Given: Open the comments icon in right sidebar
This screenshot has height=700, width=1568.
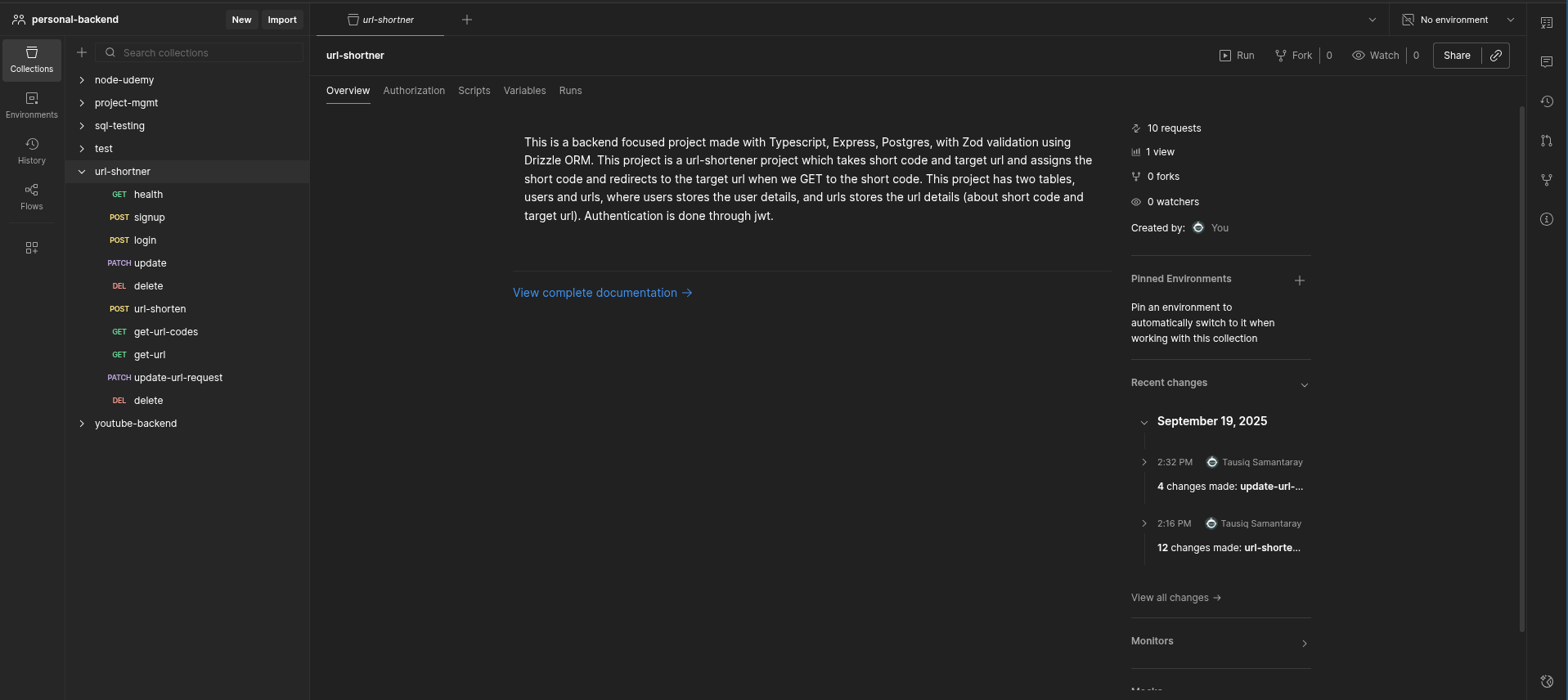Looking at the screenshot, I should point(1547,62).
